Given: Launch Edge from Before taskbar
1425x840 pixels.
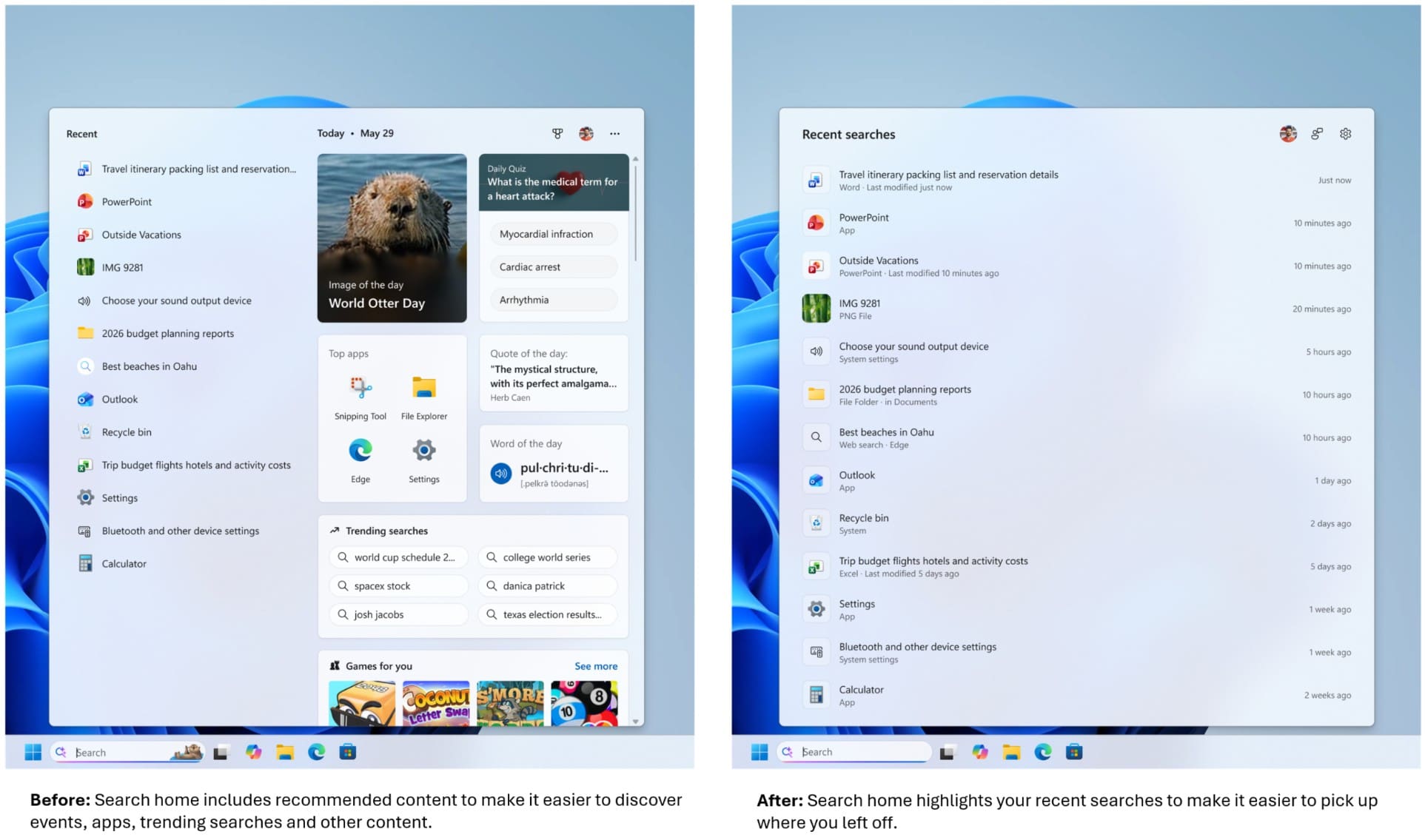Looking at the screenshot, I should tap(316, 752).
